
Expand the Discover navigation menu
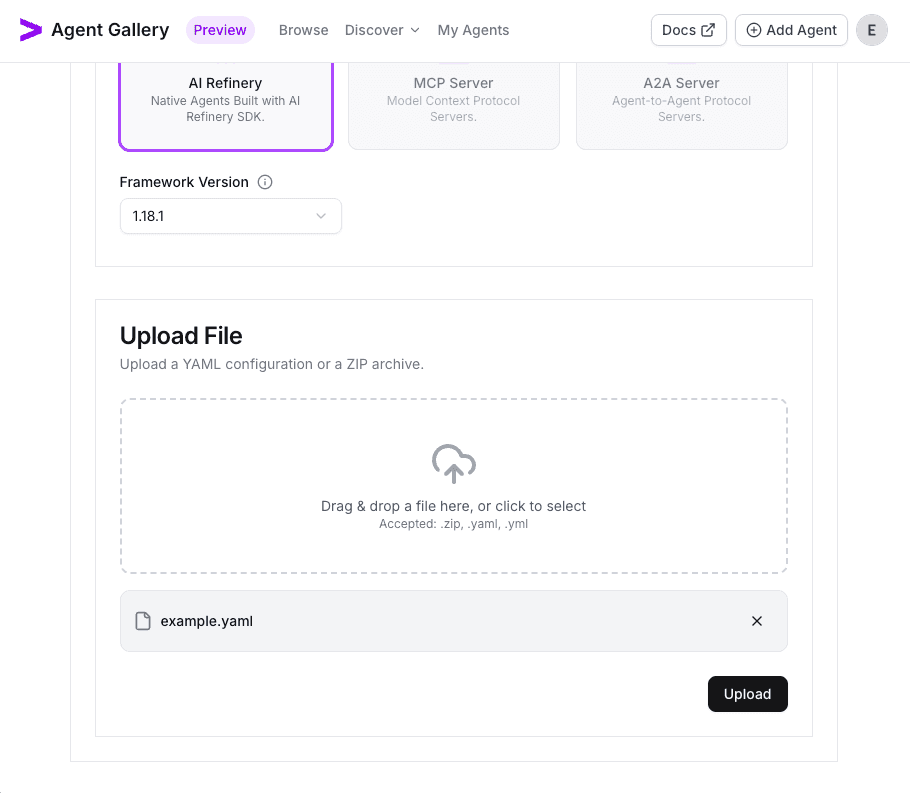(x=382, y=30)
